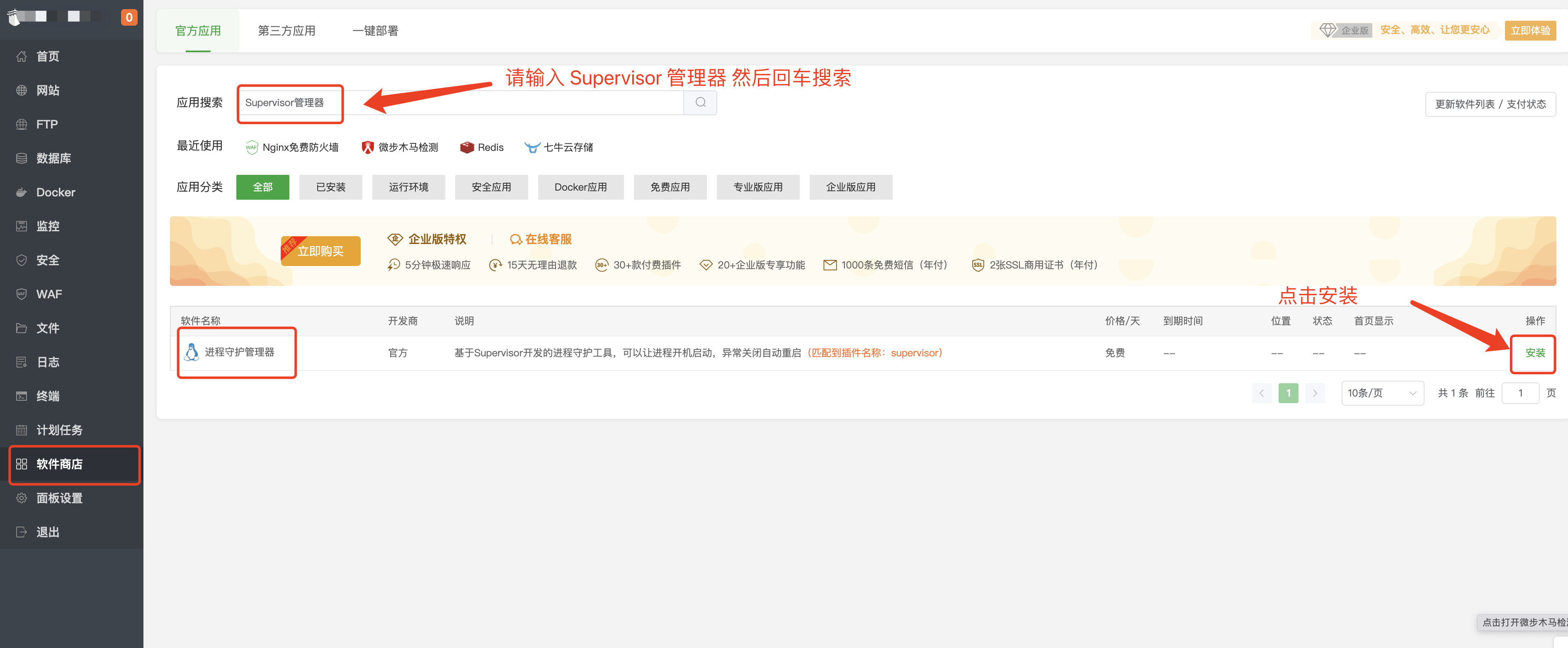
Task: Open the 终端 terminal sidebar item
Action: tap(48, 396)
